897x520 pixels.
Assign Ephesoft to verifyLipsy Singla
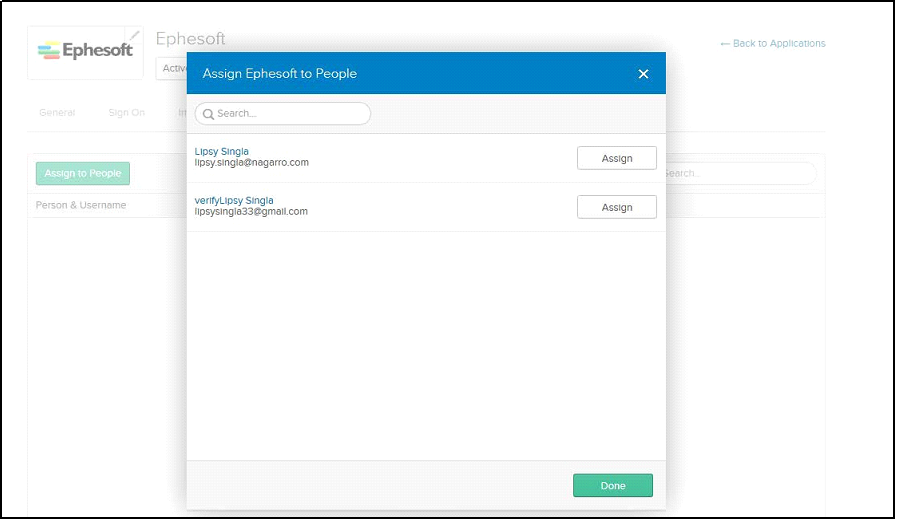[x=617, y=207]
